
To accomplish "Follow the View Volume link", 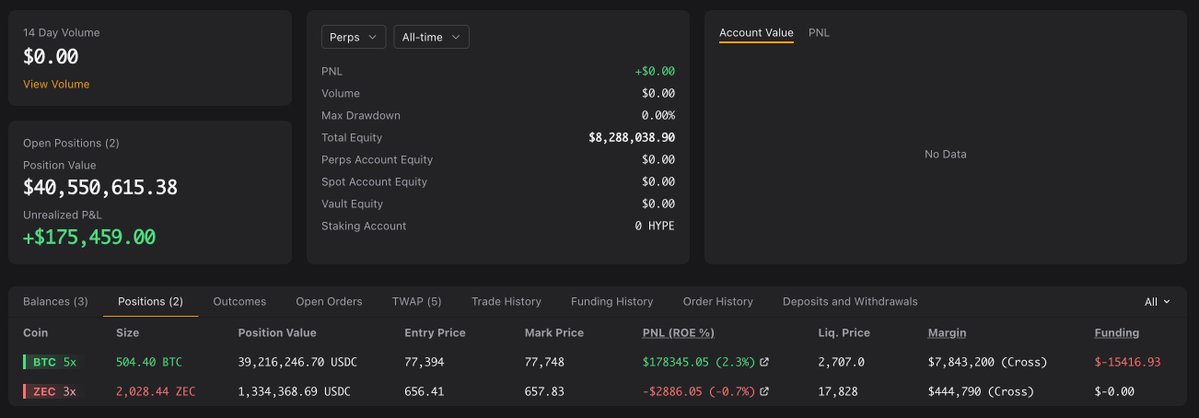I will coord(56,84).
